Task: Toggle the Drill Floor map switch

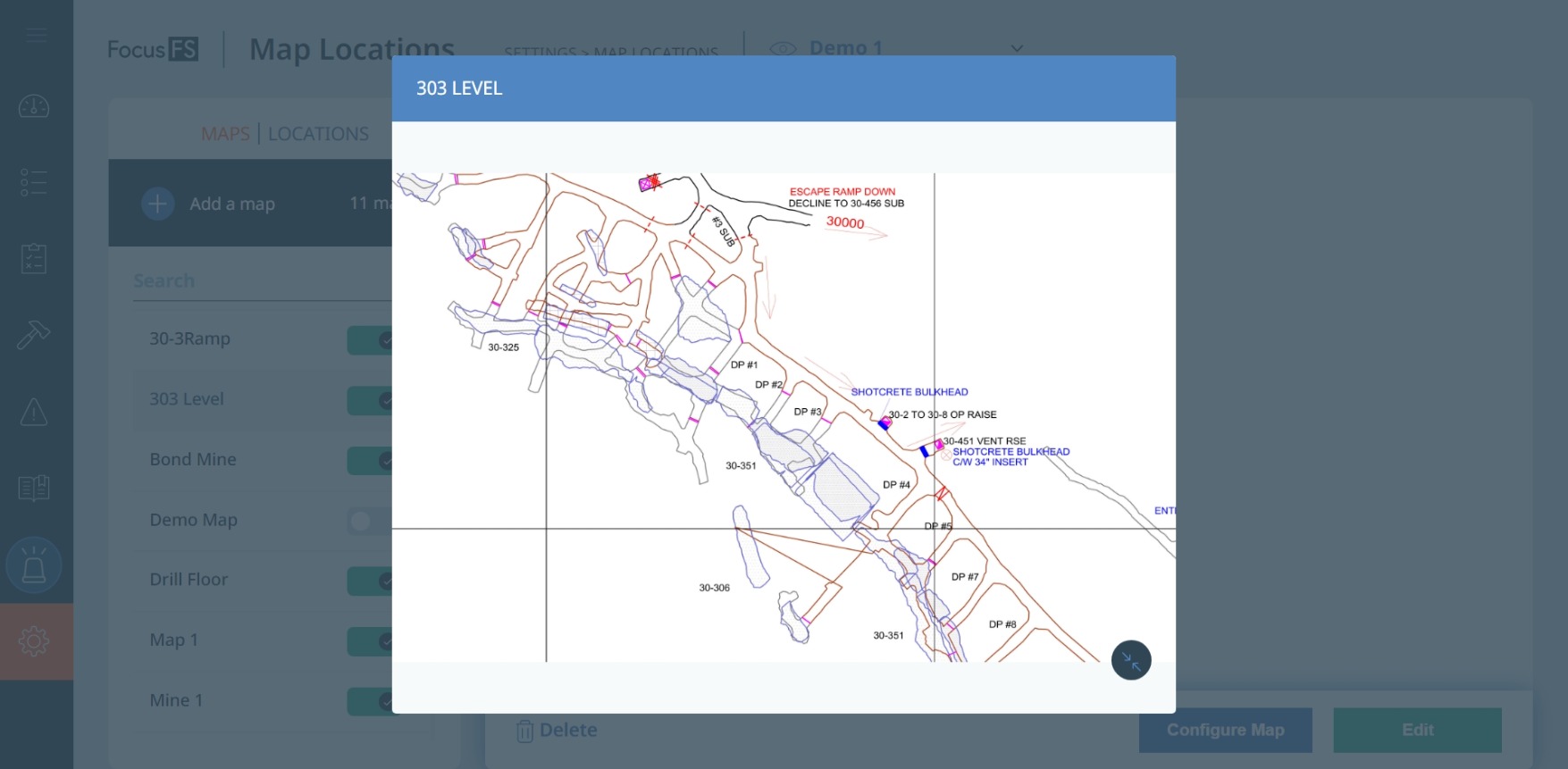Action: click(x=371, y=581)
